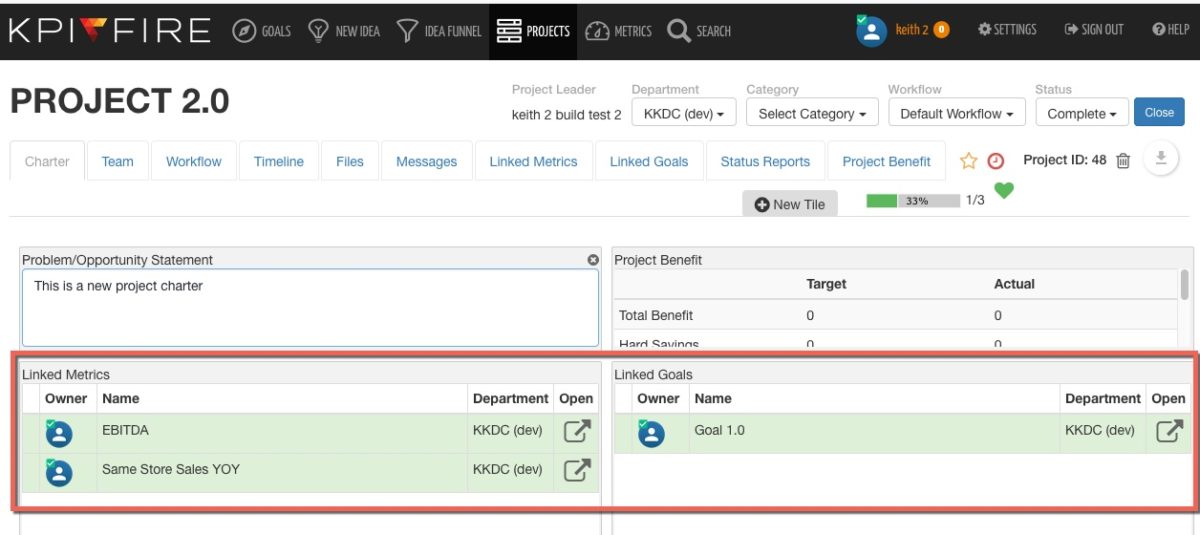The width and height of the screenshot is (1200, 535).
Task: Open Same Store Sales YOY metric link icon
Action: [x=577, y=470]
